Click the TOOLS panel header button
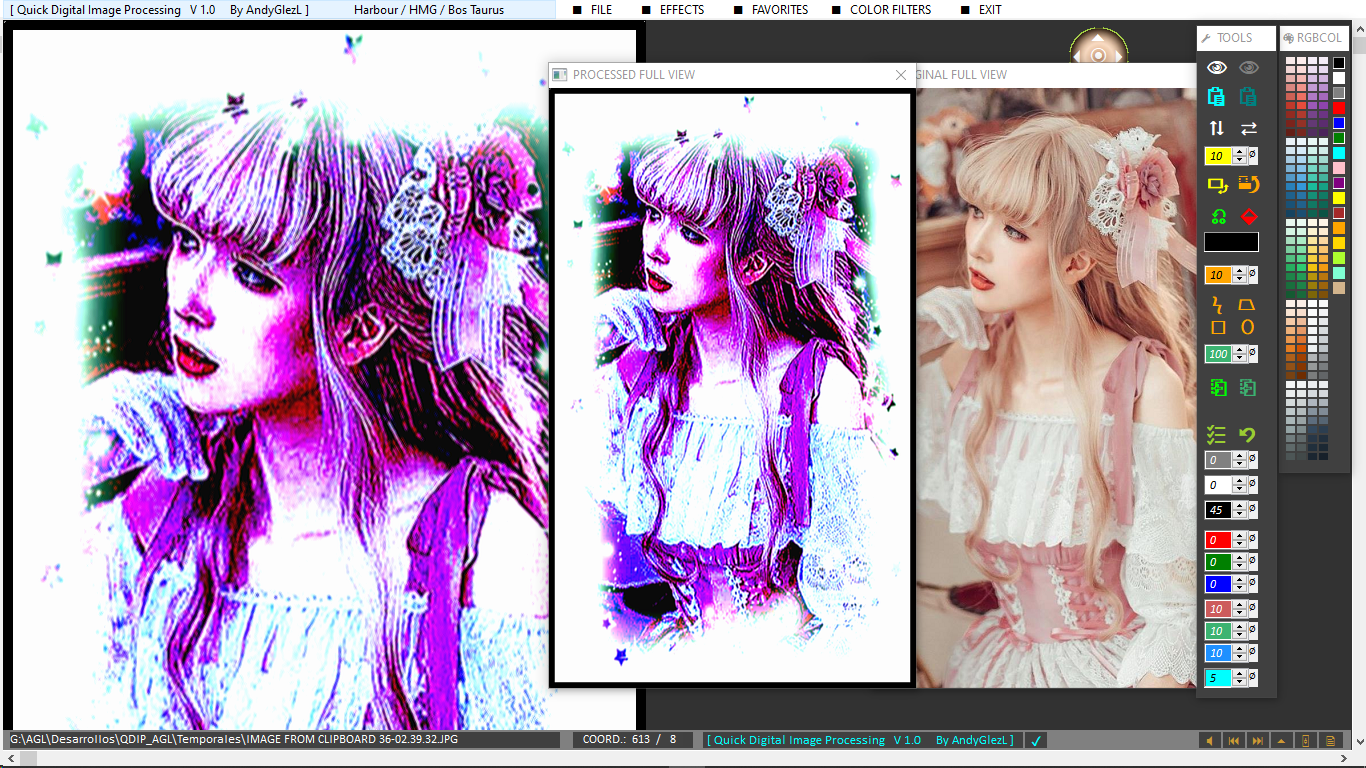The width and height of the screenshot is (1366, 768). click(x=1236, y=38)
